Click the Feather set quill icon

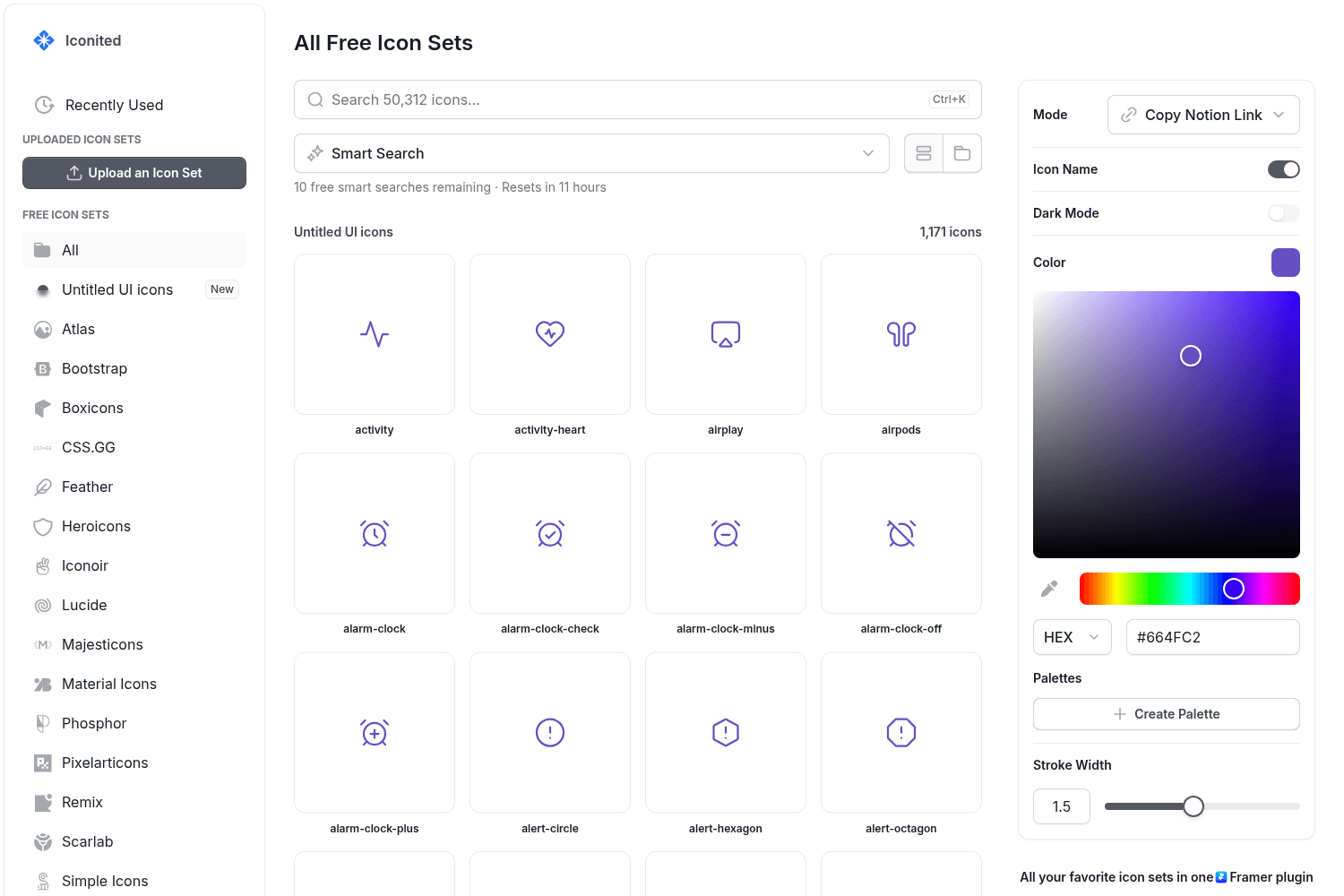pos(43,487)
